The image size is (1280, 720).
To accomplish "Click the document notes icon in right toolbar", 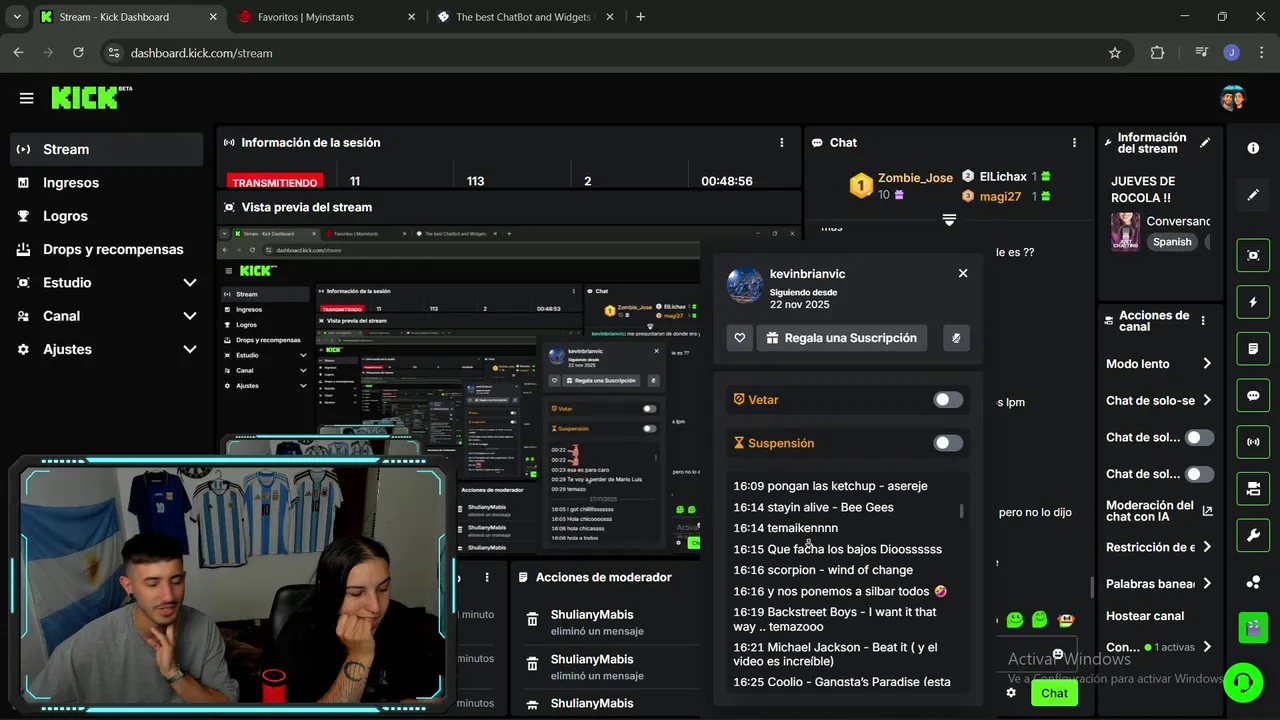I will (1253, 349).
